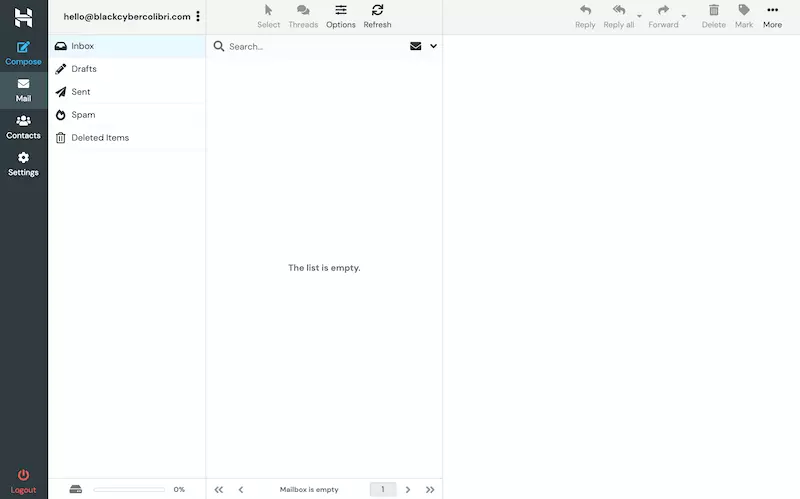Click the page number field showing 1
This screenshot has width=800, height=499.
383,489
